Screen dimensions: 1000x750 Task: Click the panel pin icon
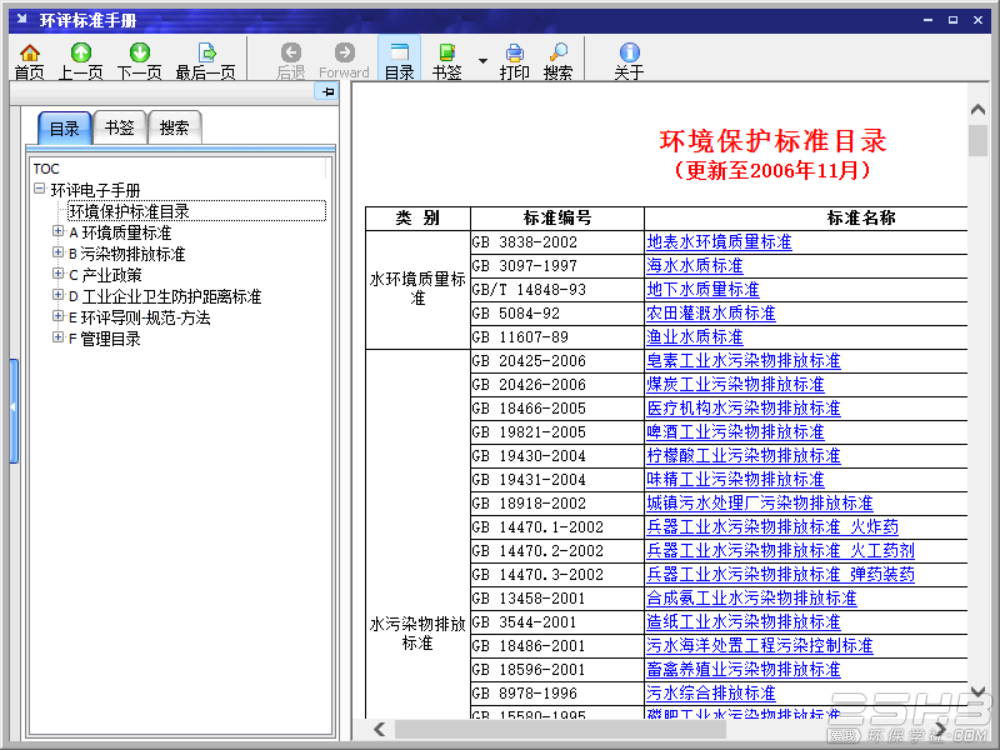point(328,92)
